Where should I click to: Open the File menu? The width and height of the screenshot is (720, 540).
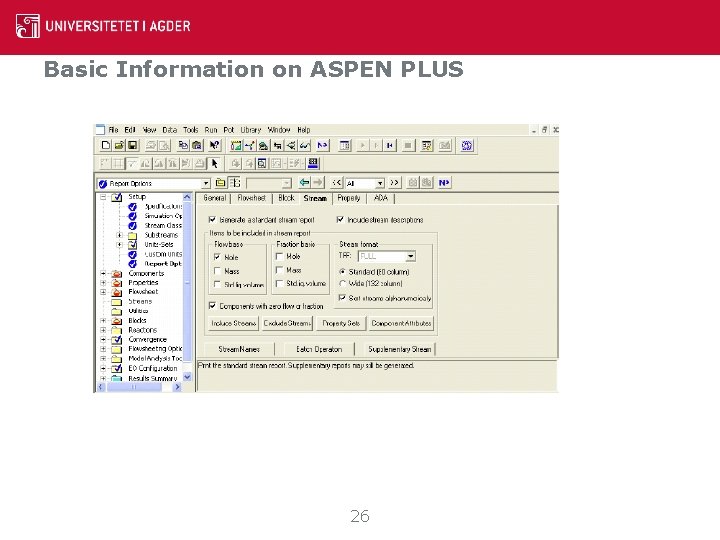point(113,130)
